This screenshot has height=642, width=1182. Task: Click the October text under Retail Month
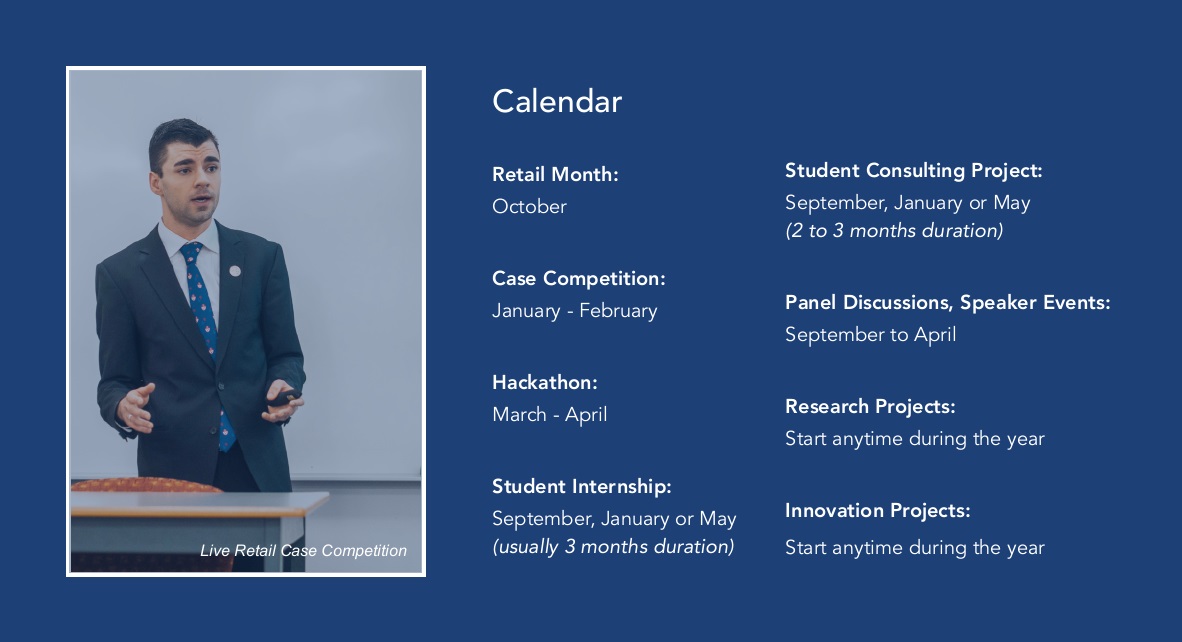click(529, 206)
